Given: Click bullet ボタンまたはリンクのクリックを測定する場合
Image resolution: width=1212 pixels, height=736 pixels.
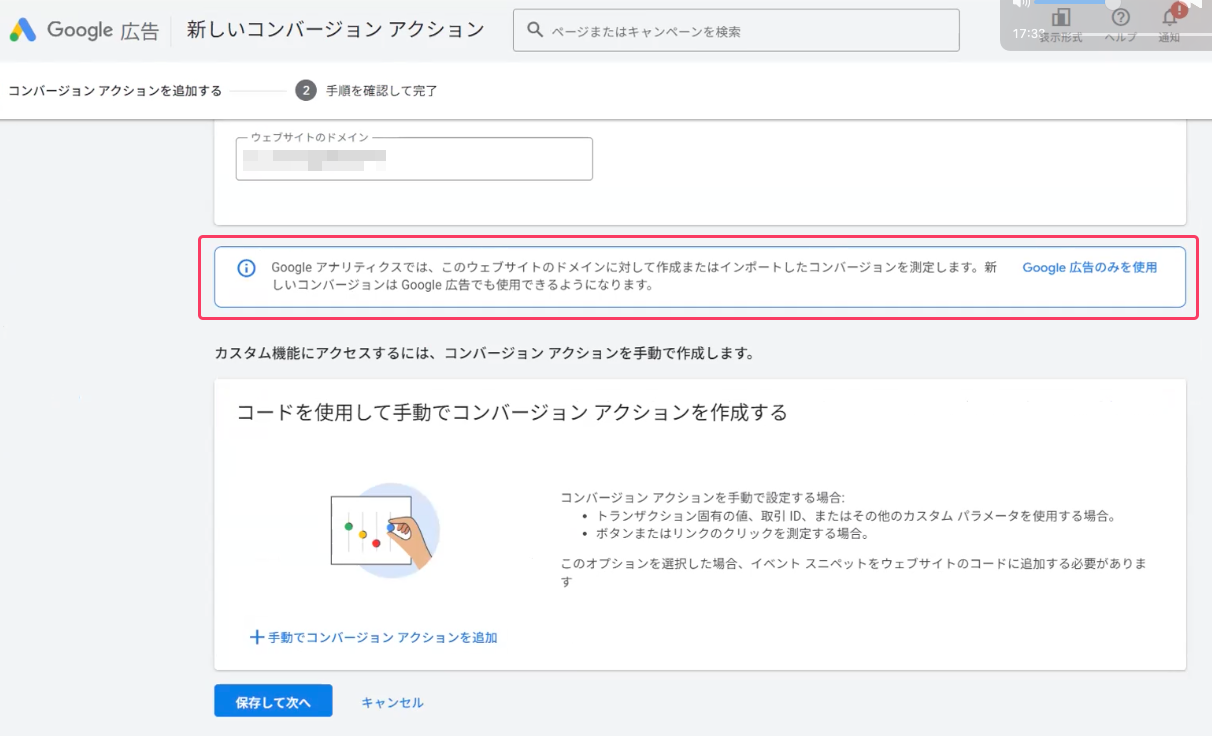Looking at the screenshot, I should point(732,534).
